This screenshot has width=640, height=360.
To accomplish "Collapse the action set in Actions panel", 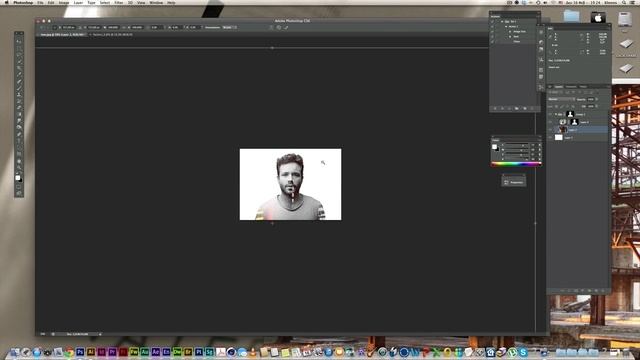I will pyautogui.click(x=502, y=22).
